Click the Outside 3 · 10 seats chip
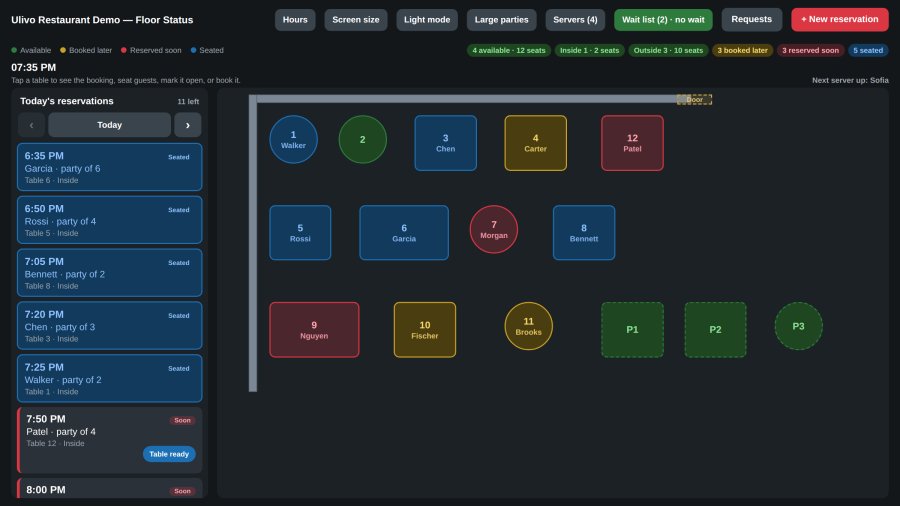Viewport: 900px width, 506px height. tap(668, 50)
